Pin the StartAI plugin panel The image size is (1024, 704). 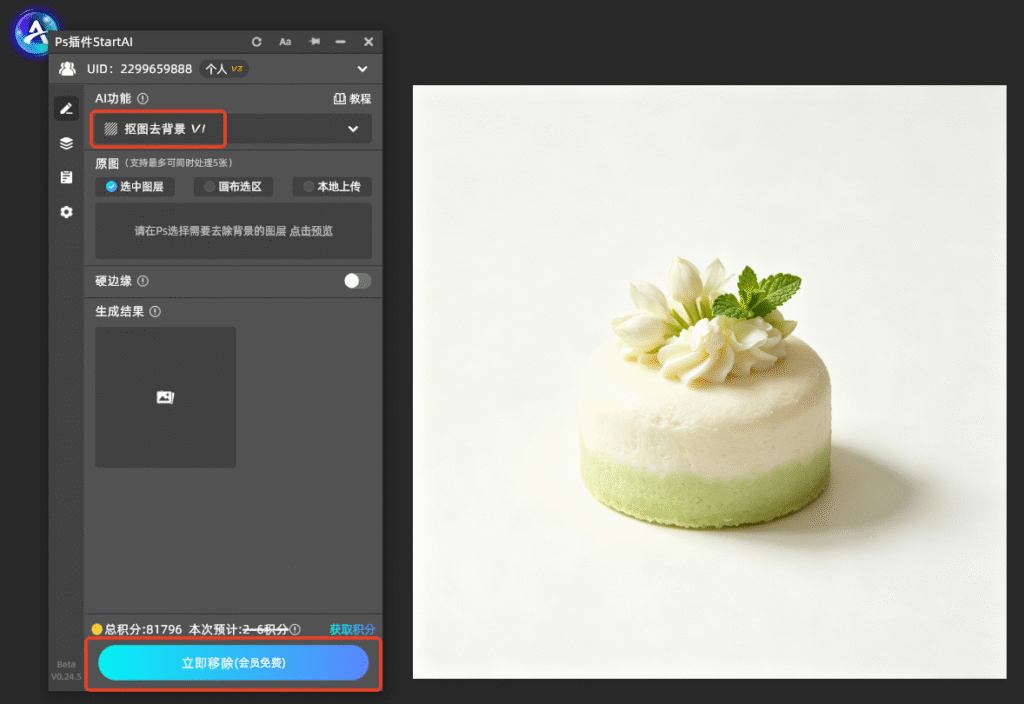coord(314,42)
